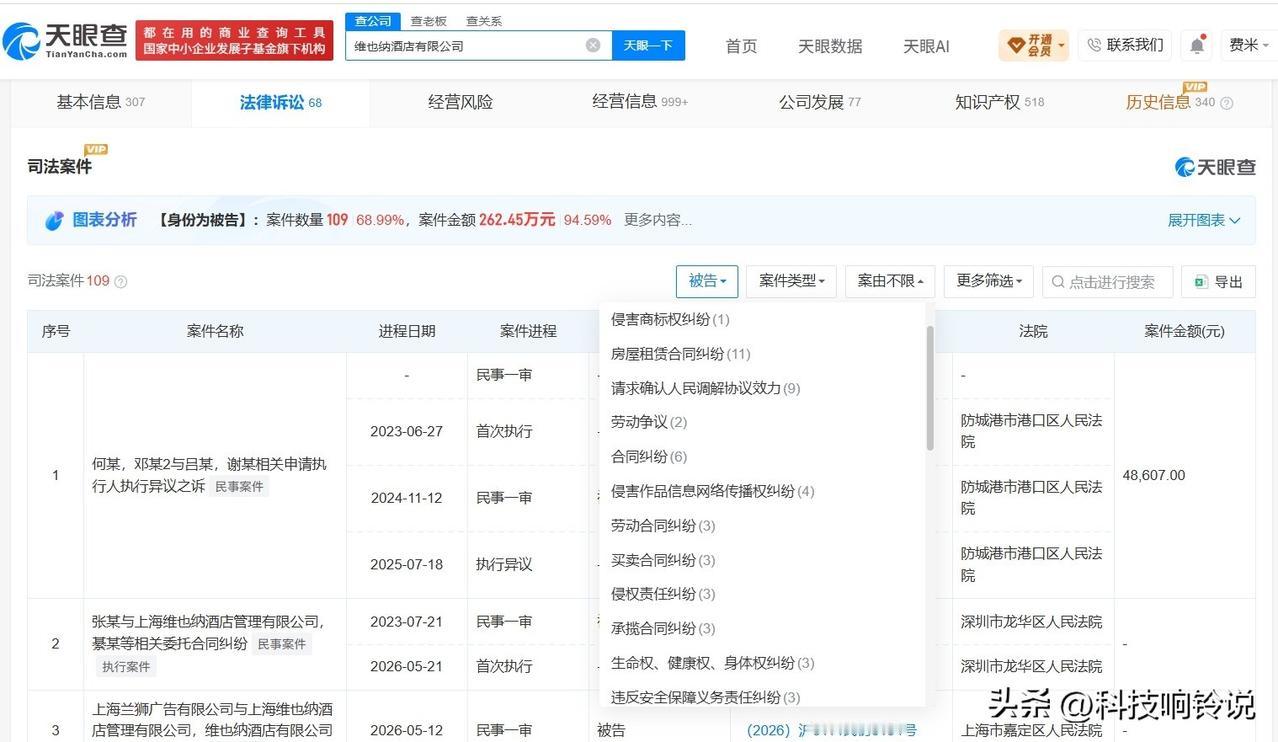Click the 天眼一下 search button

[x=648, y=45]
